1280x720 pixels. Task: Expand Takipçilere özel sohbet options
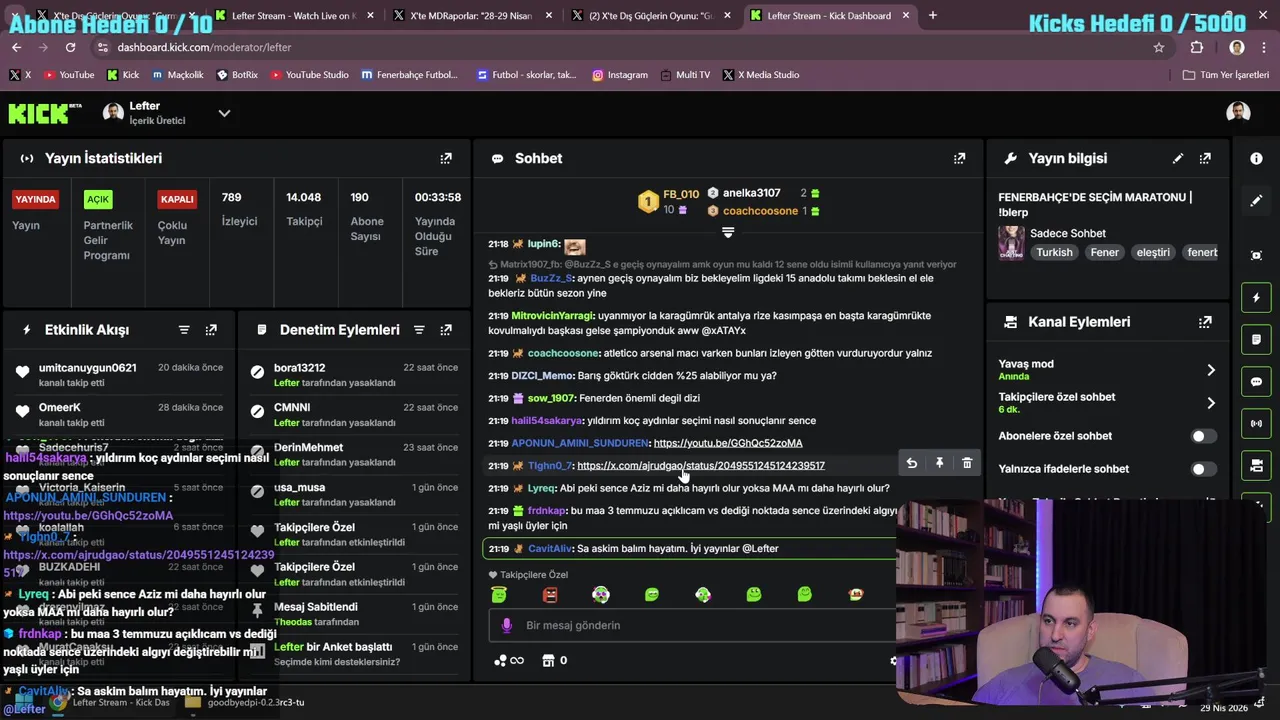coord(1211,403)
